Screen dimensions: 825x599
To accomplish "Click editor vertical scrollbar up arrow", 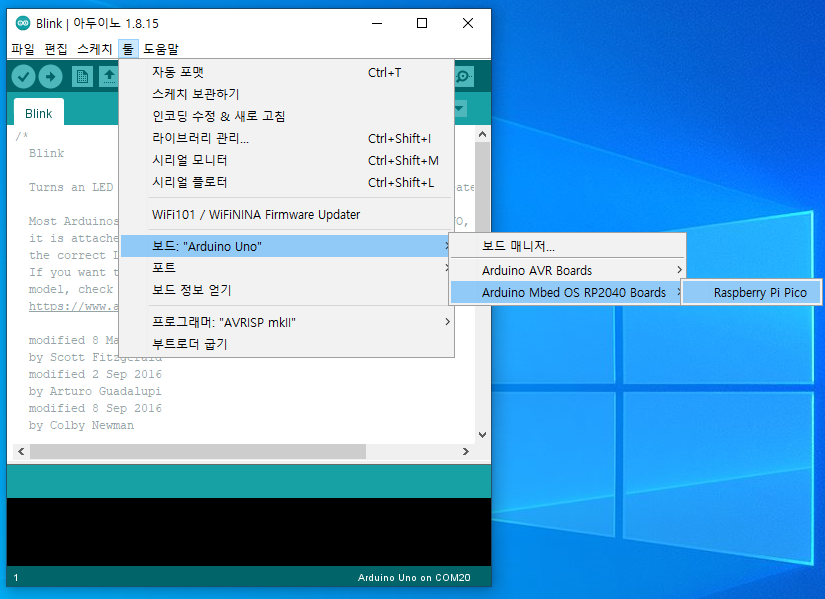I will point(482,134).
